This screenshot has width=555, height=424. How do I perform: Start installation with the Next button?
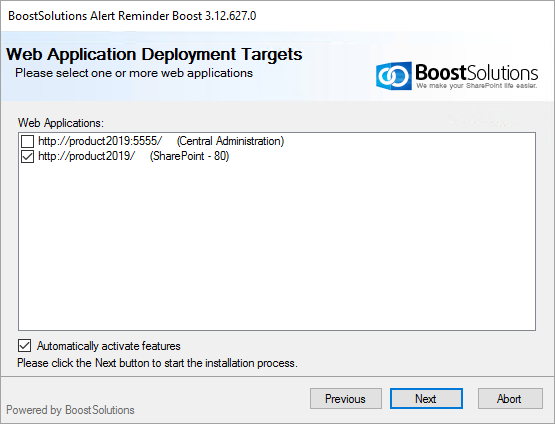pyautogui.click(x=426, y=399)
